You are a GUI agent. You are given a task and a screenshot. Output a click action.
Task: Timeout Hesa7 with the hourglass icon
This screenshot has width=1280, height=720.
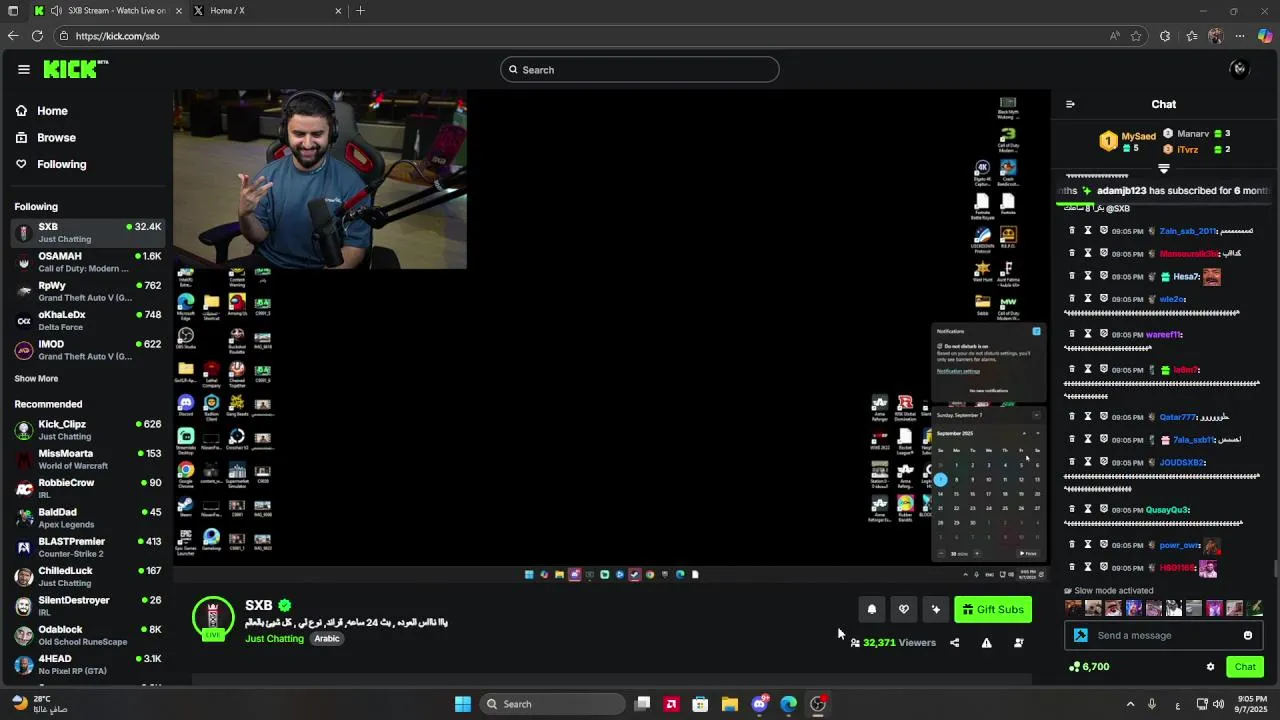[1088, 277]
